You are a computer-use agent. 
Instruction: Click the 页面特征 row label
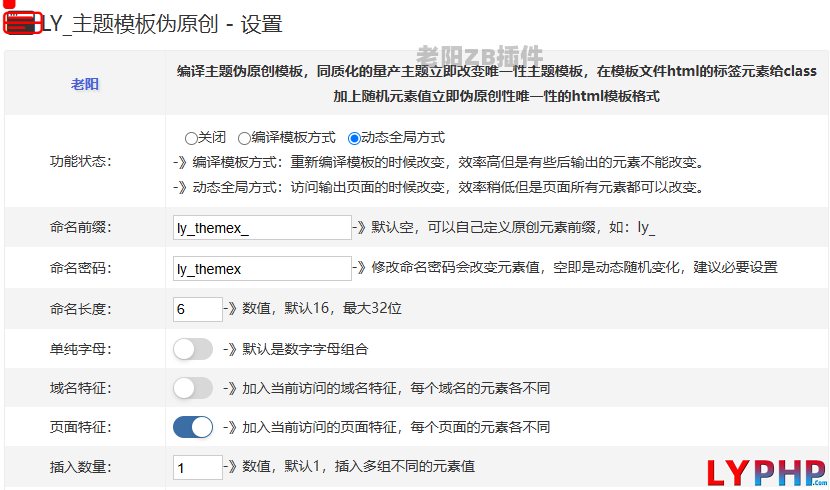pos(80,427)
